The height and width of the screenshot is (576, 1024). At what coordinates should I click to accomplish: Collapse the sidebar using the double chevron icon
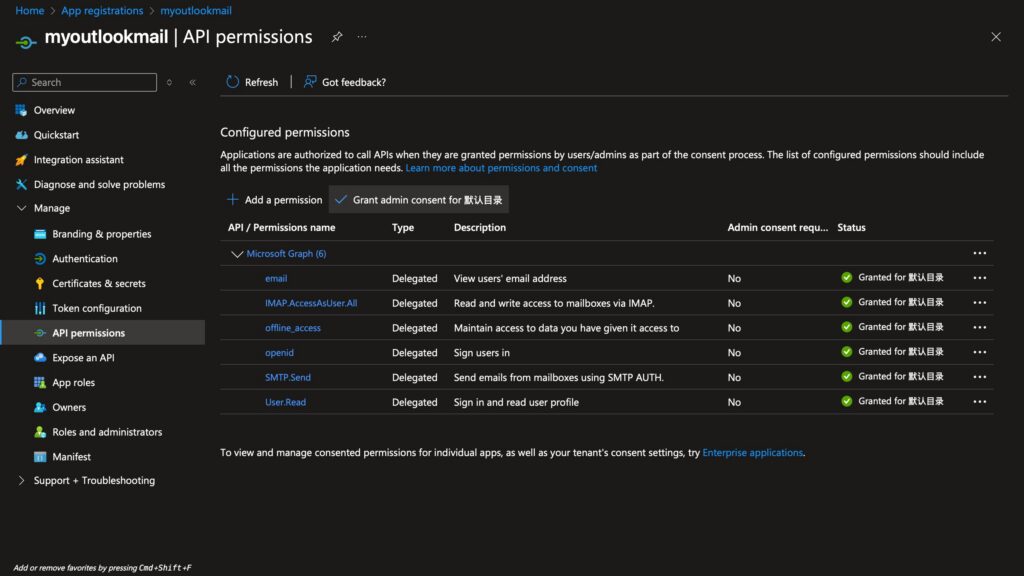[192, 82]
